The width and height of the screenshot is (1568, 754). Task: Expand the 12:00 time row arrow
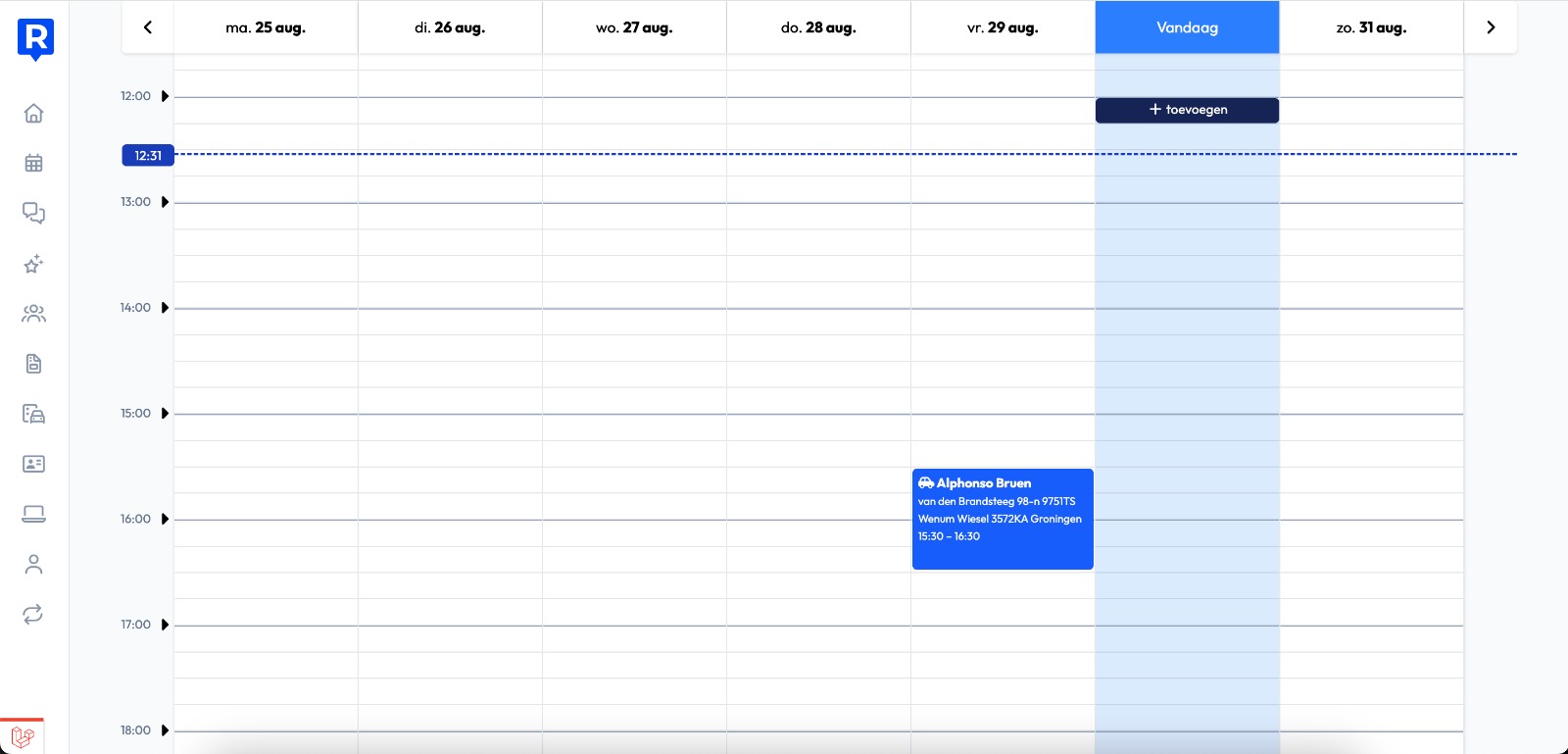pos(165,96)
